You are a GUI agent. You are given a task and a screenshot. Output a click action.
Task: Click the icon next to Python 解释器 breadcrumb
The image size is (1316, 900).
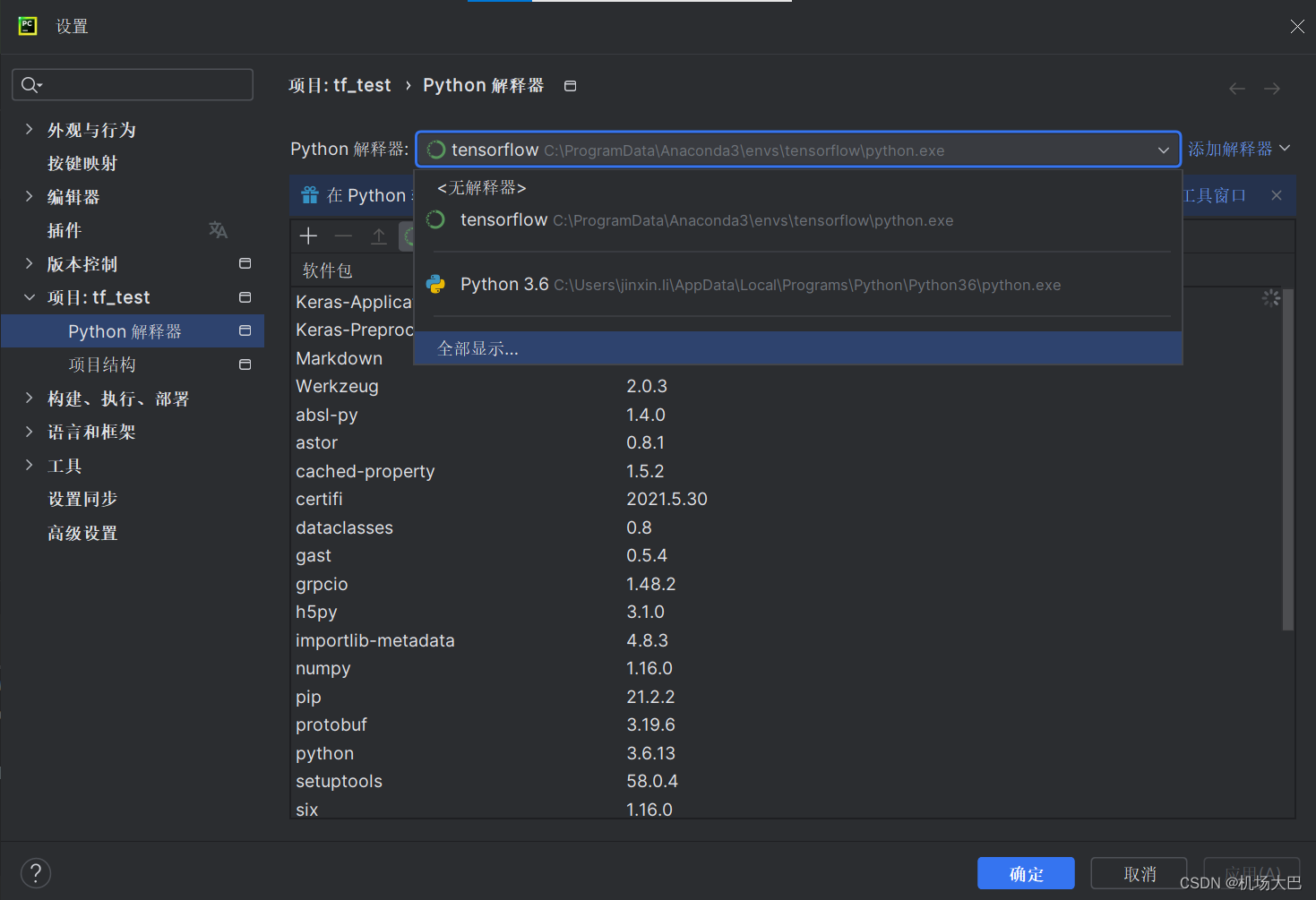coord(570,86)
